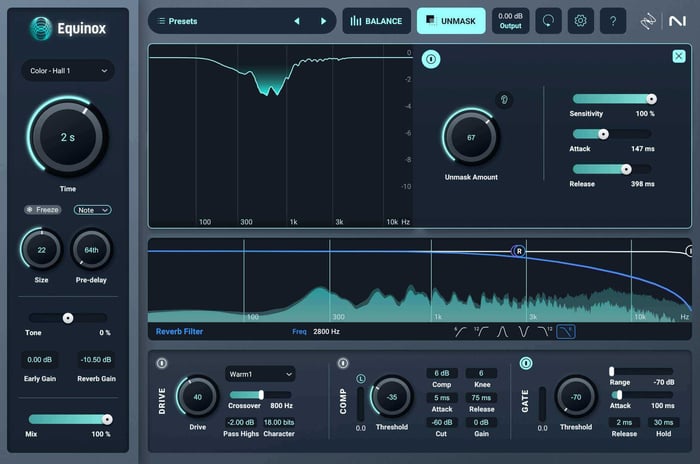Select the 12 dB low-pass filter shape
This screenshot has height=464, width=700.
545,331
